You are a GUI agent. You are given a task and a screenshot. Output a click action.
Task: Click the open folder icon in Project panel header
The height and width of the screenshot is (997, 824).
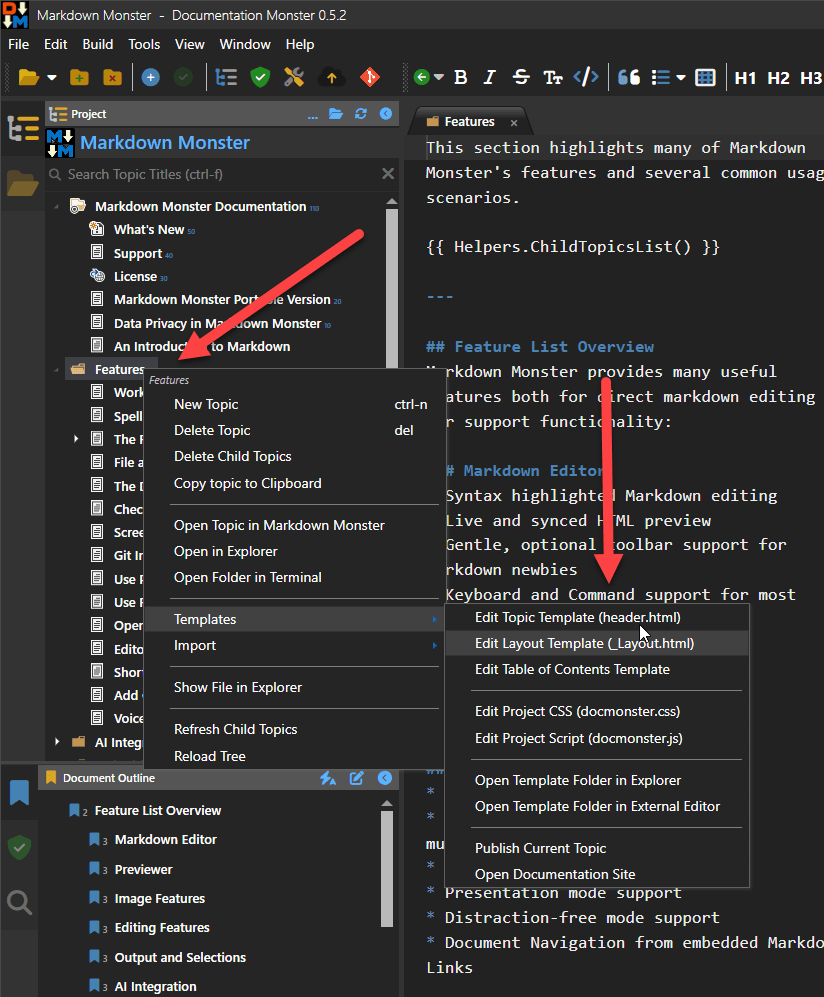click(x=336, y=114)
